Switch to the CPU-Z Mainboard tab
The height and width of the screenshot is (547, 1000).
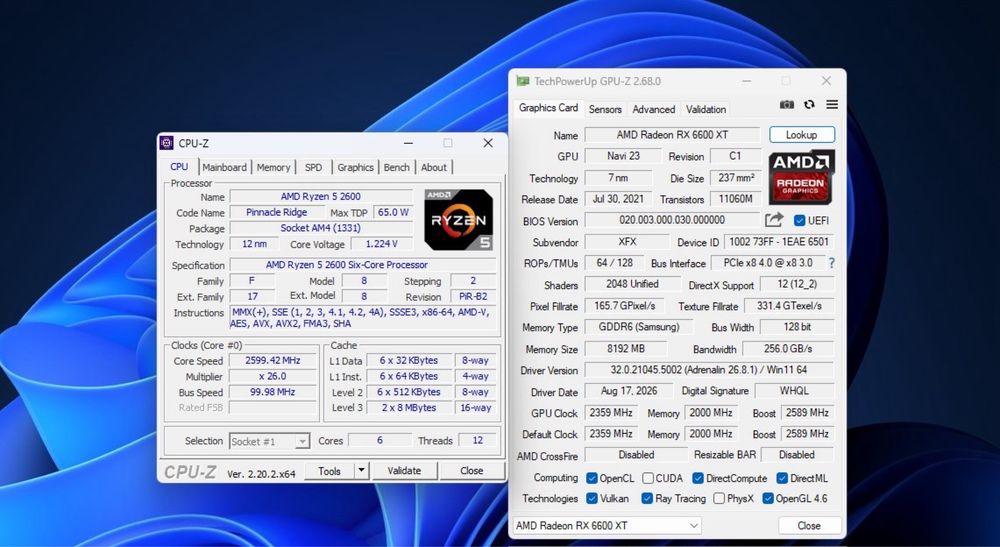[224, 167]
